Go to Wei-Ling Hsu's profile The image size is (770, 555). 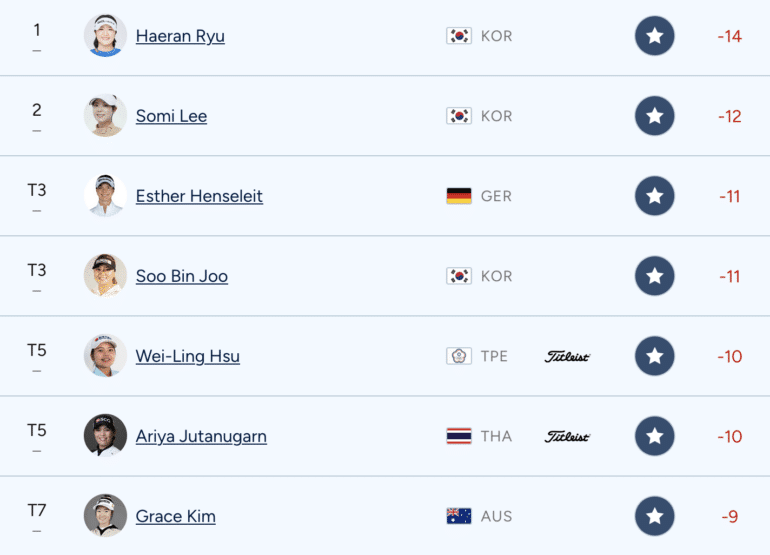188,356
